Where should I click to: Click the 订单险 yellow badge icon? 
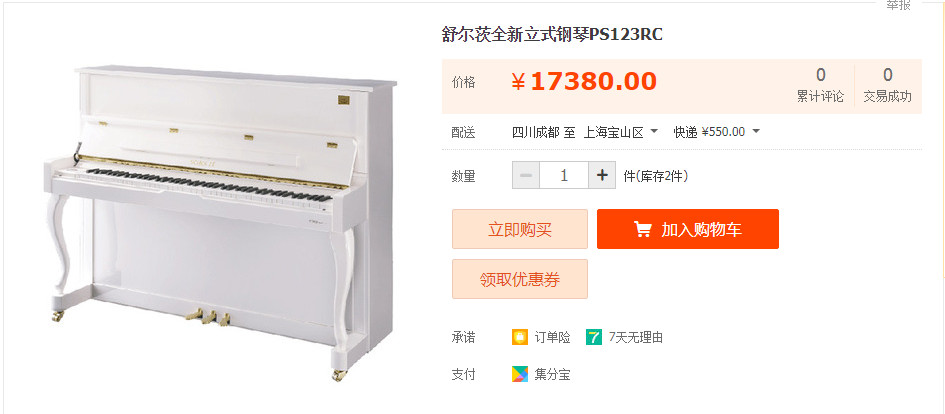pyautogui.click(x=520, y=337)
